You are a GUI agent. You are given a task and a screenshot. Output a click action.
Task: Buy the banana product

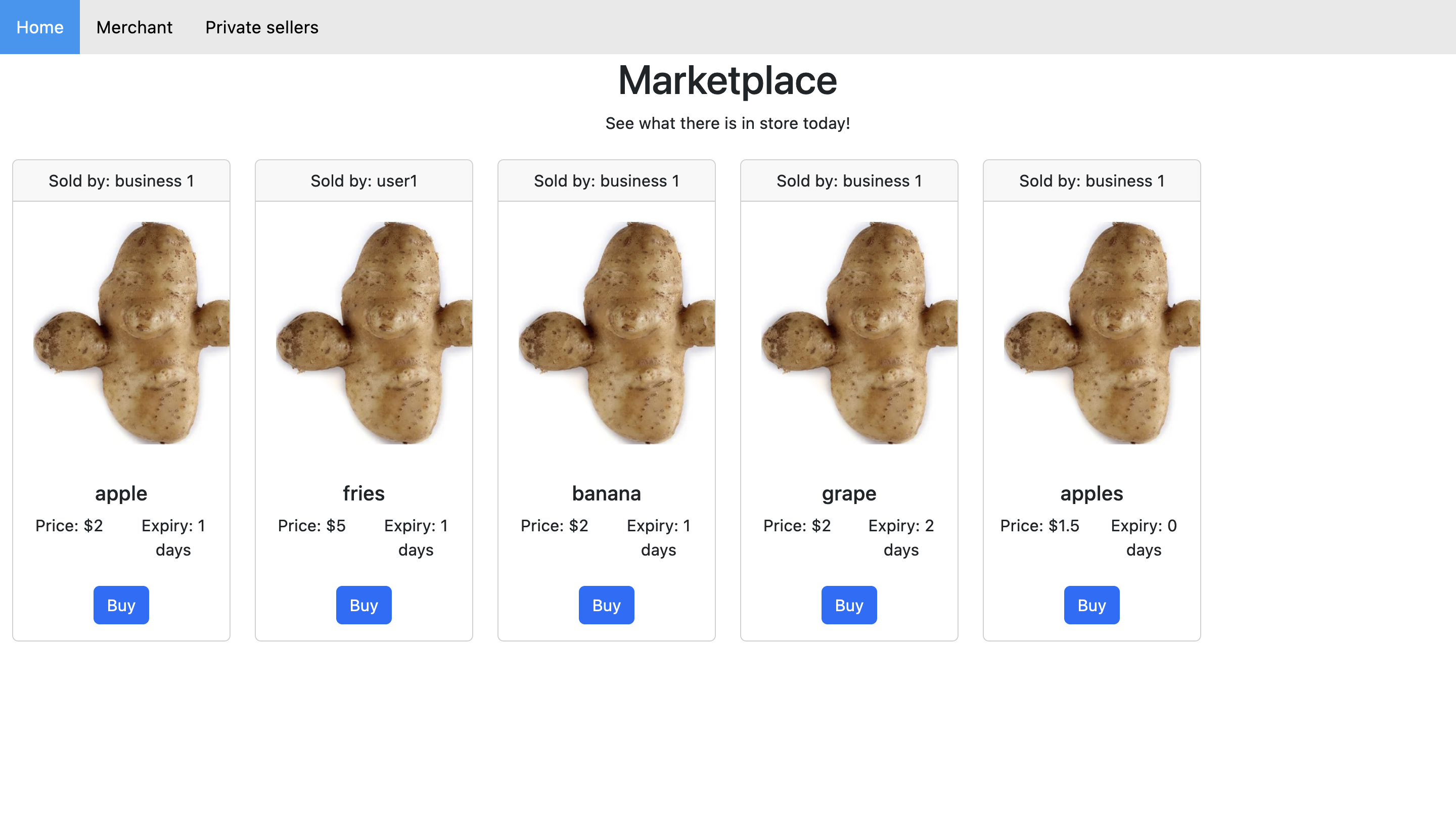click(x=606, y=605)
